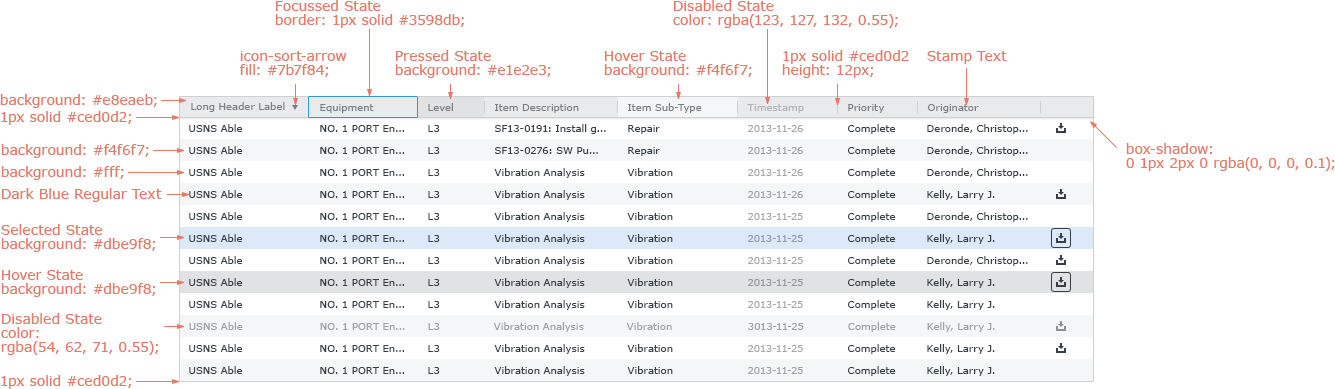Click download icon in row beneath the disabled row
The image size is (1335, 389).
click(1061, 348)
